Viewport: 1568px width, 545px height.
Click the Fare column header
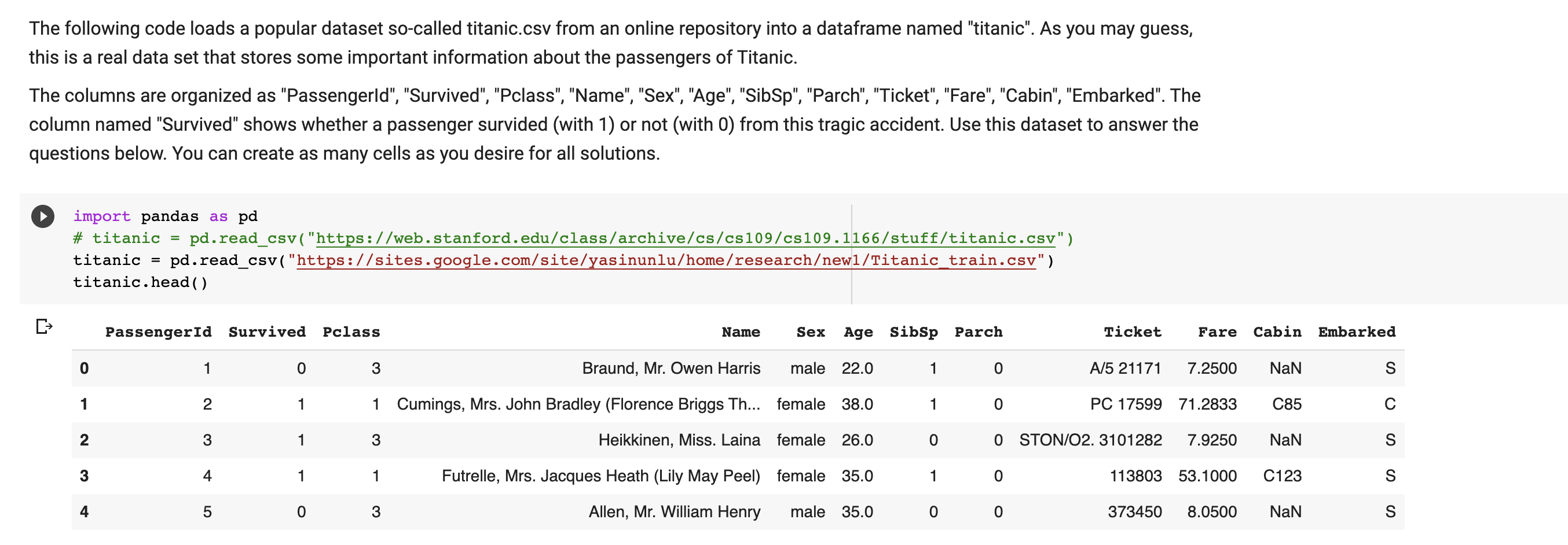[1217, 332]
